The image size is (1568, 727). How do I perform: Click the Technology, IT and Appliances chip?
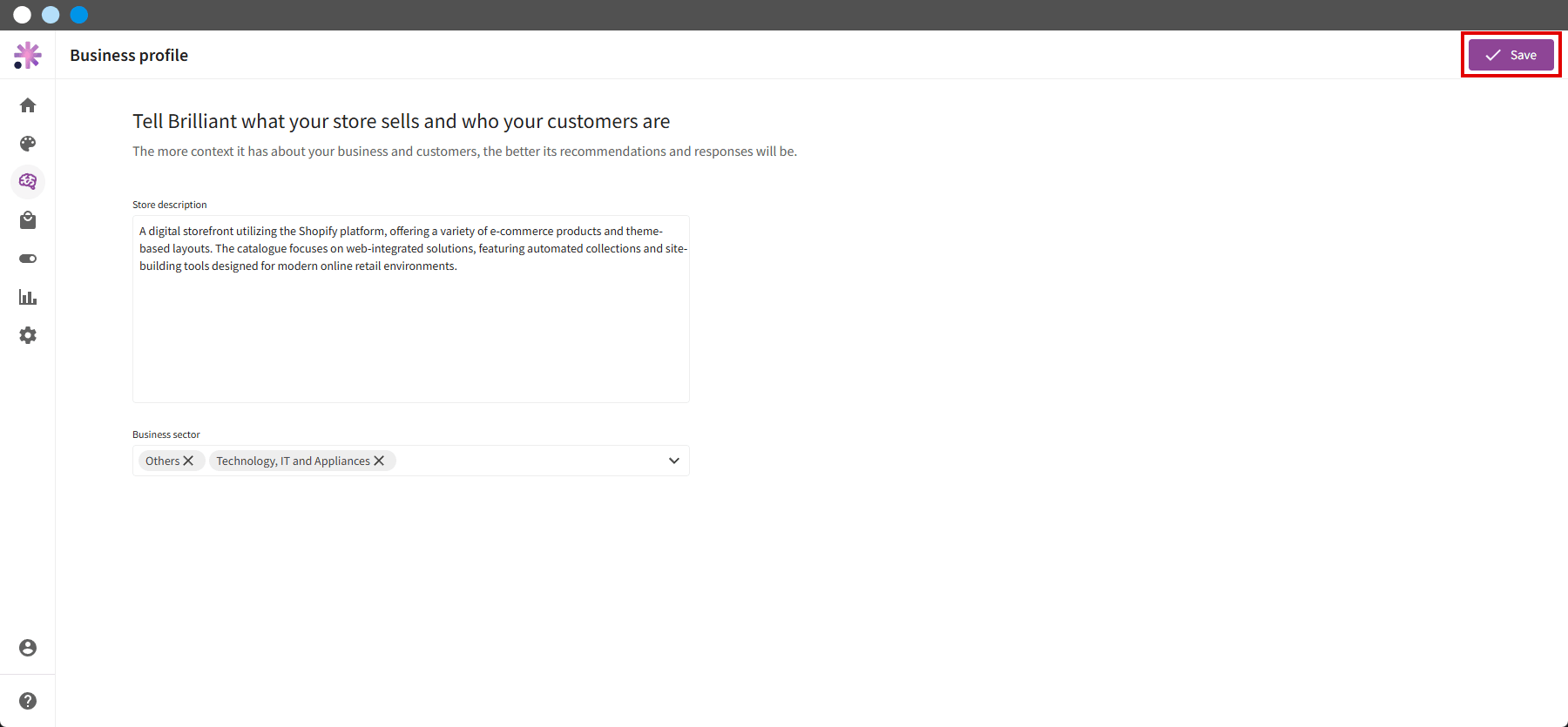(x=293, y=461)
